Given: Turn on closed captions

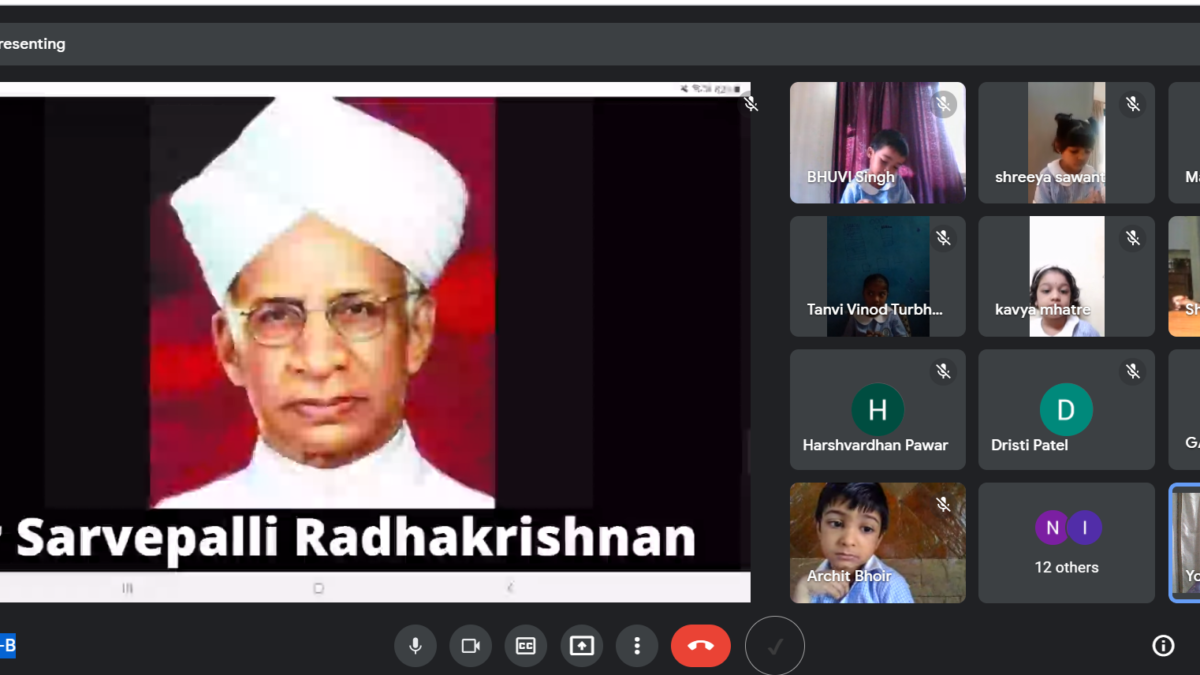Looking at the screenshot, I should click(526, 646).
